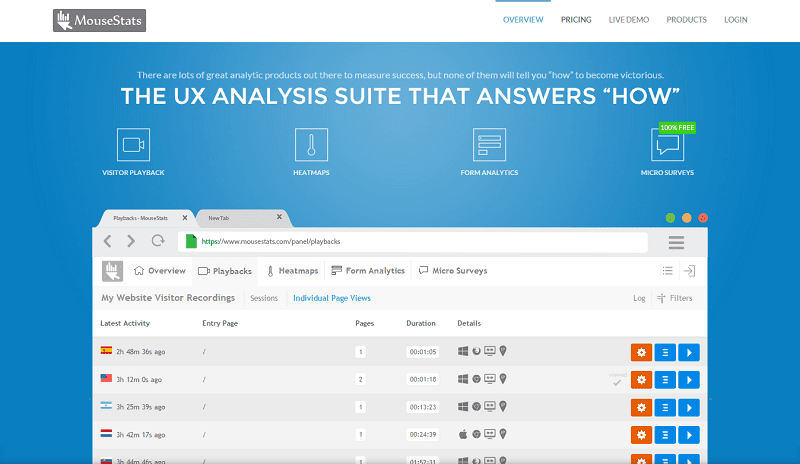Click the green window control dot
The height and width of the screenshot is (464, 800).
[670, 218]
